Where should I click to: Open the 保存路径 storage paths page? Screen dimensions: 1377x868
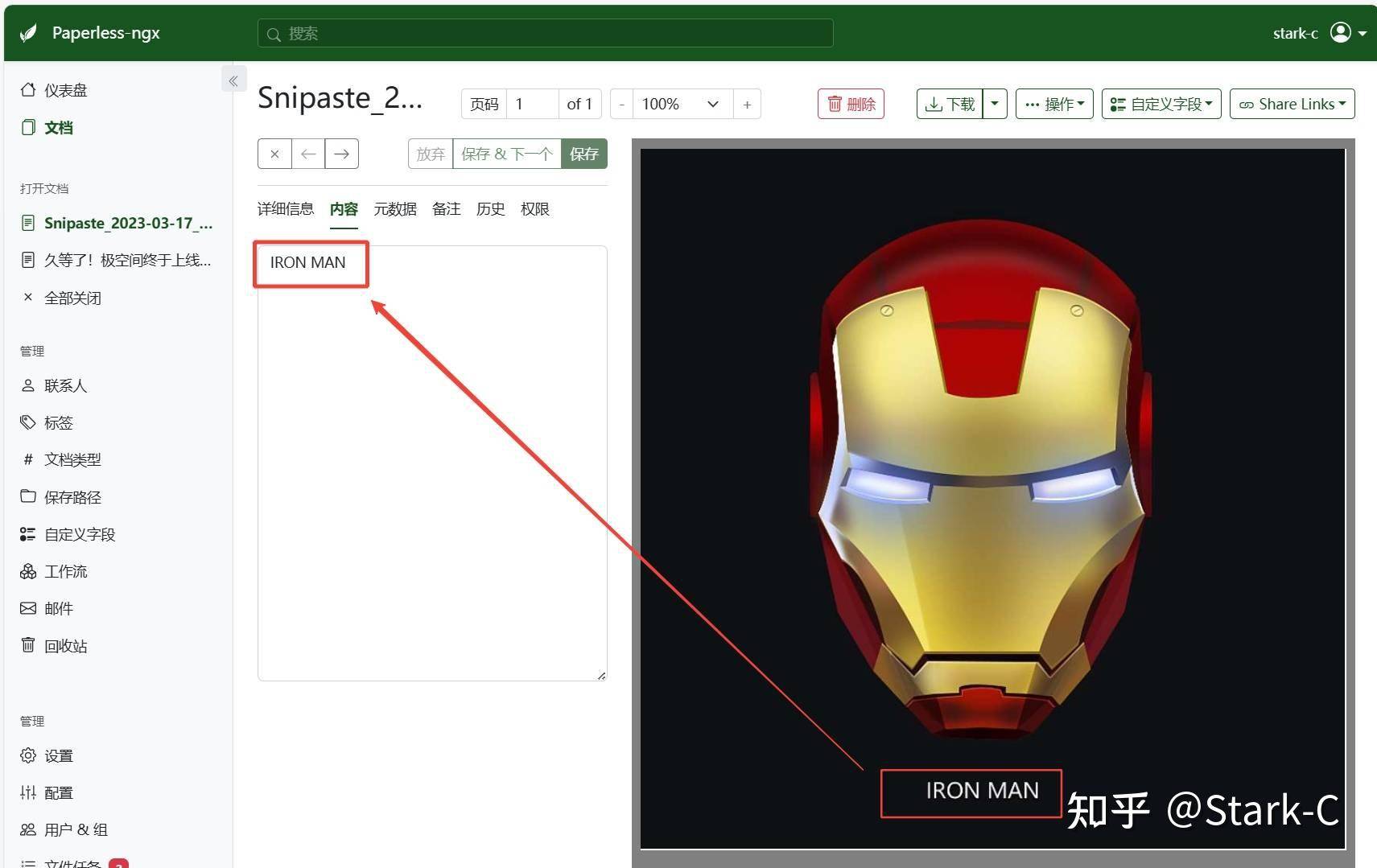[62, 497]
